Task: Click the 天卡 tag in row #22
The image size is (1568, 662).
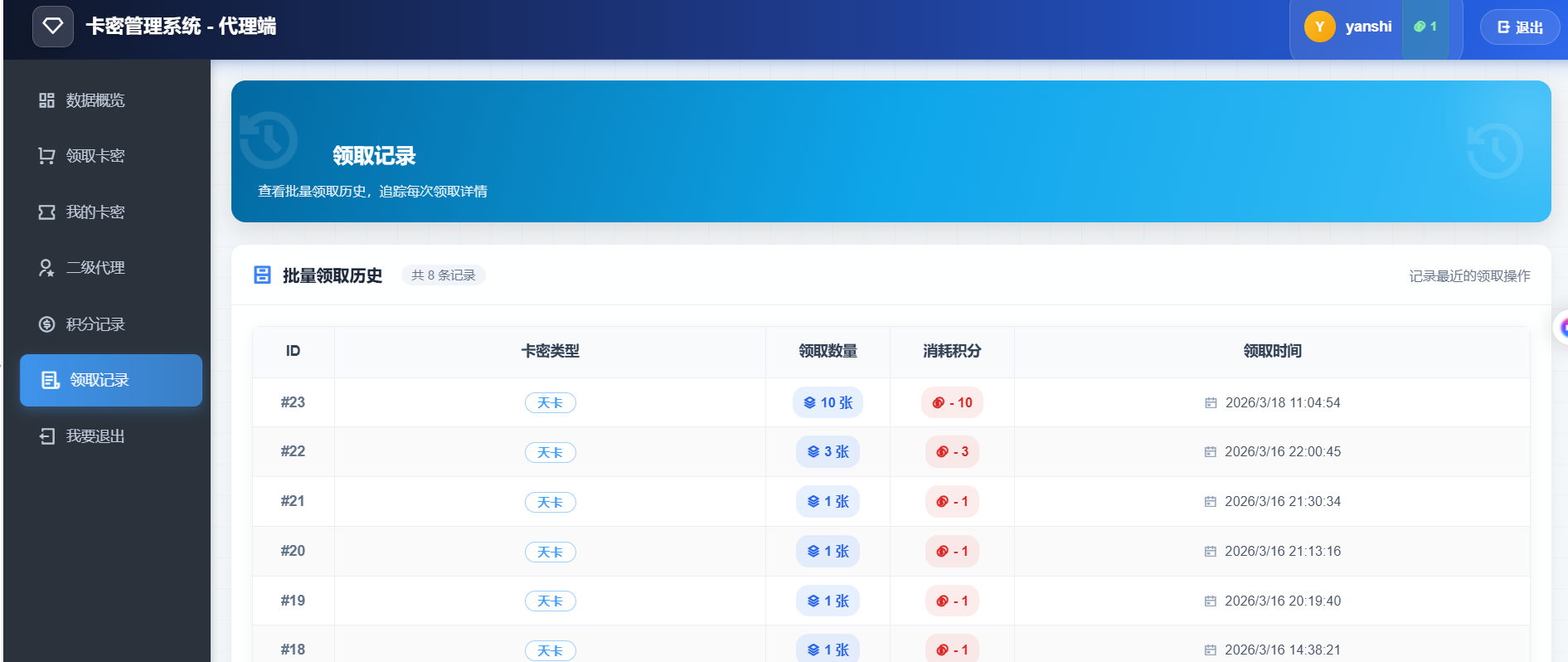Action: (551, 453)
